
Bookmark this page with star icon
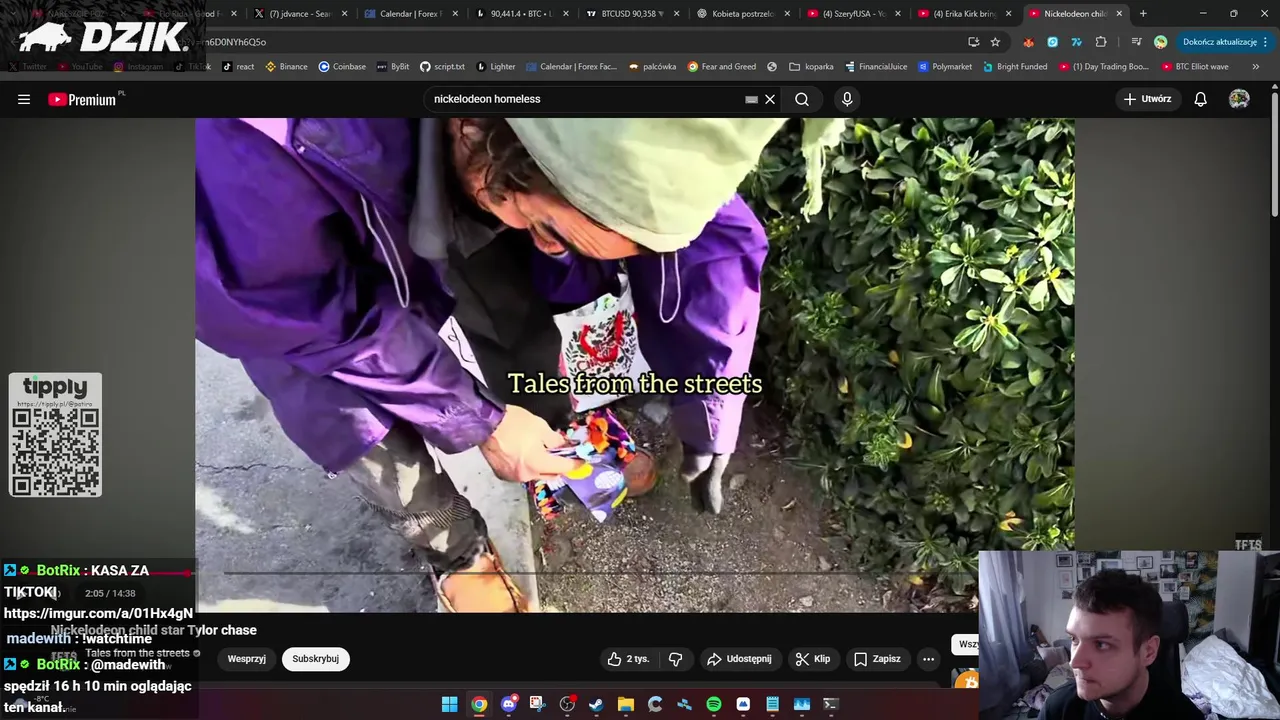(995, 42)
